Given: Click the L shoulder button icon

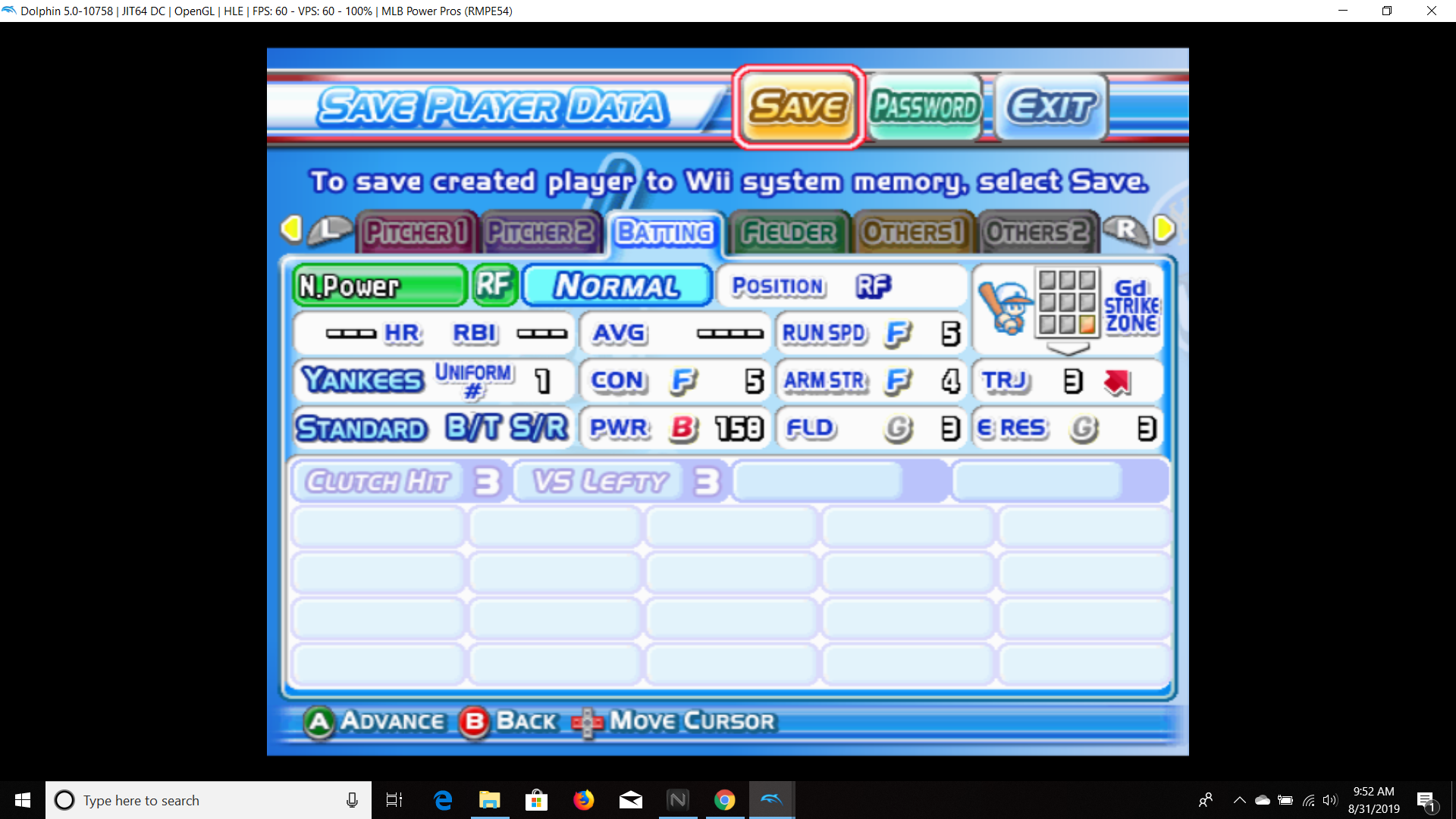Looking at the screenshot, I should pos(330,230).
